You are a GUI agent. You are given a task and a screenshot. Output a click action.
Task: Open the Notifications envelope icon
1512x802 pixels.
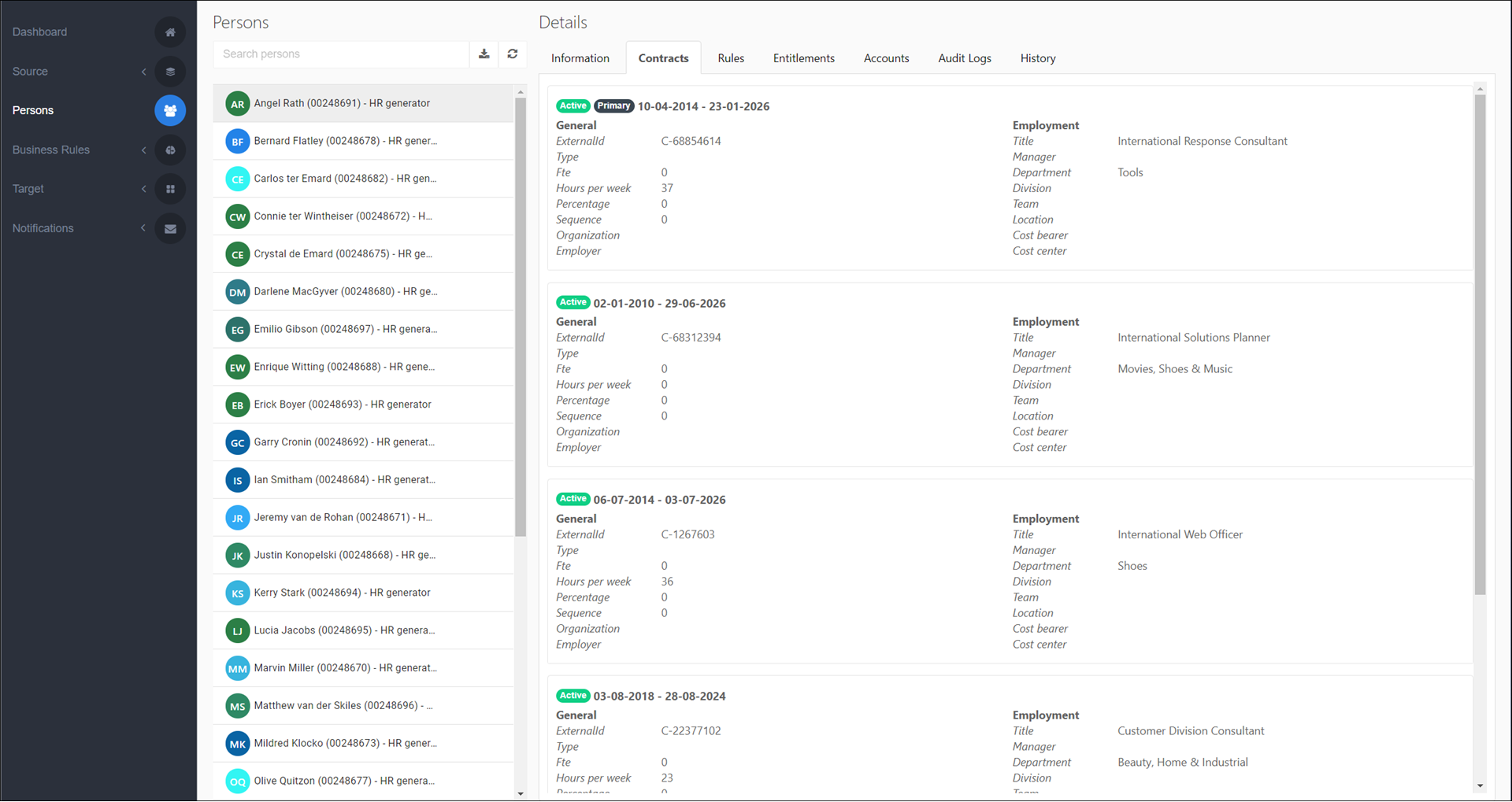(170, 228)
